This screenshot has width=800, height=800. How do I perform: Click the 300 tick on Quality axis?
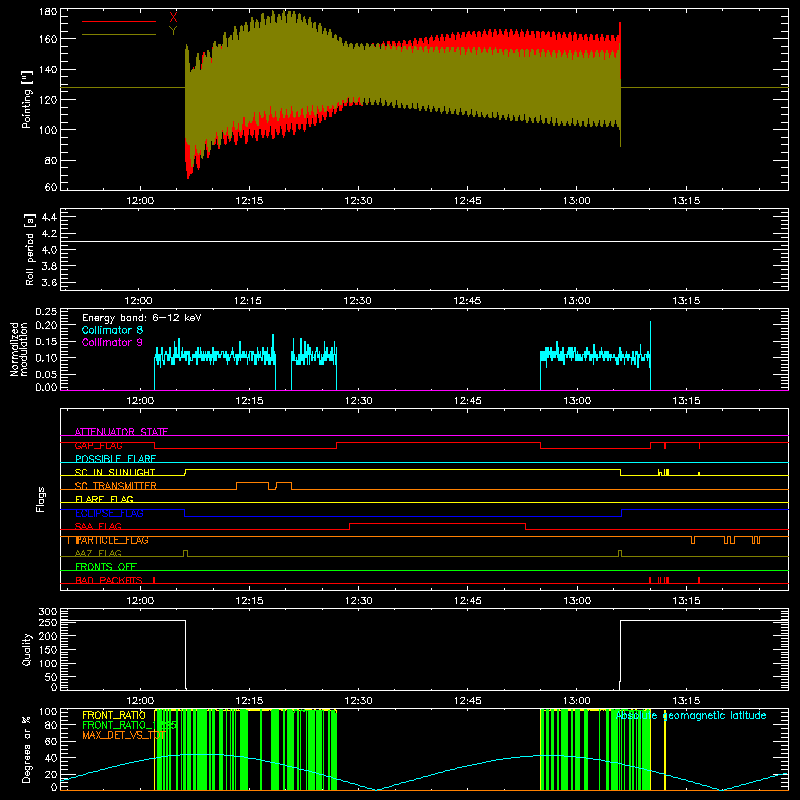(x=48, y=612)
